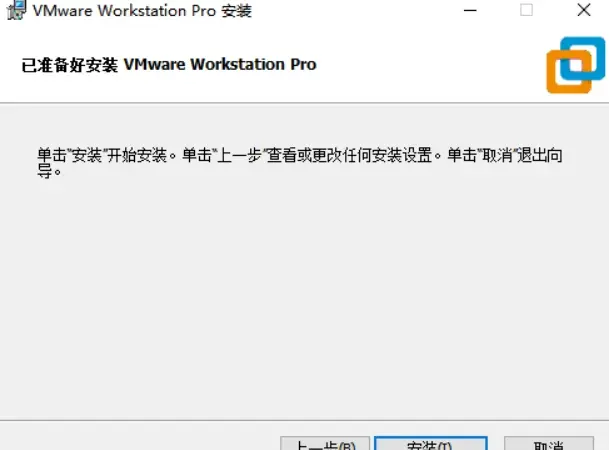Minimize the VMware Workstation Pro installer window

coord(470,10)
